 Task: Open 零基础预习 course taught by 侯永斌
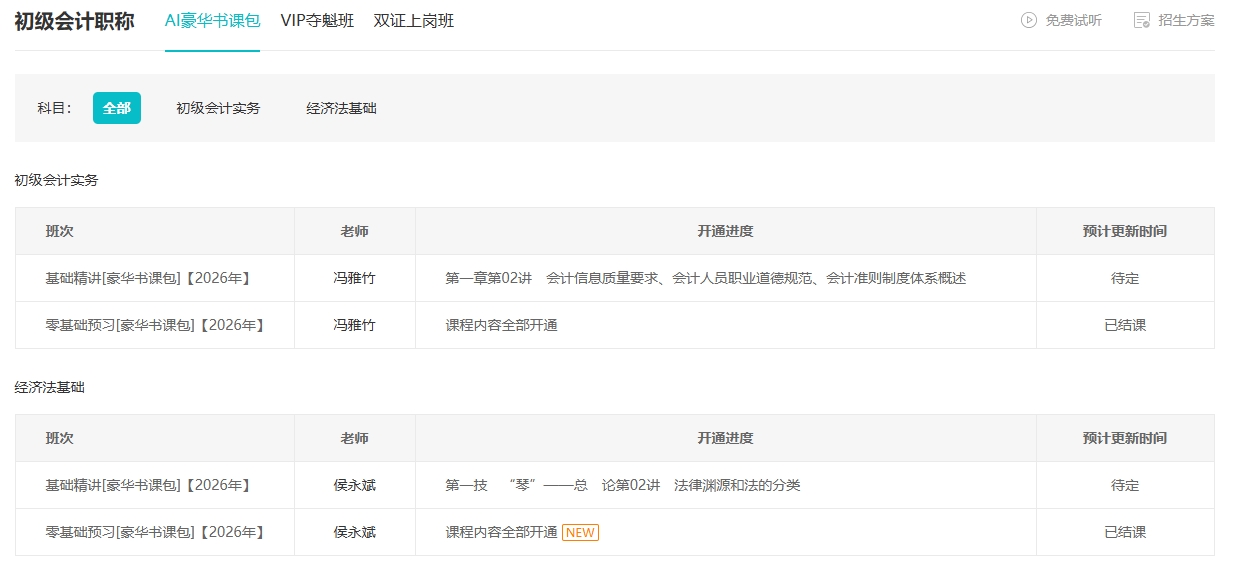click(155, 532)
